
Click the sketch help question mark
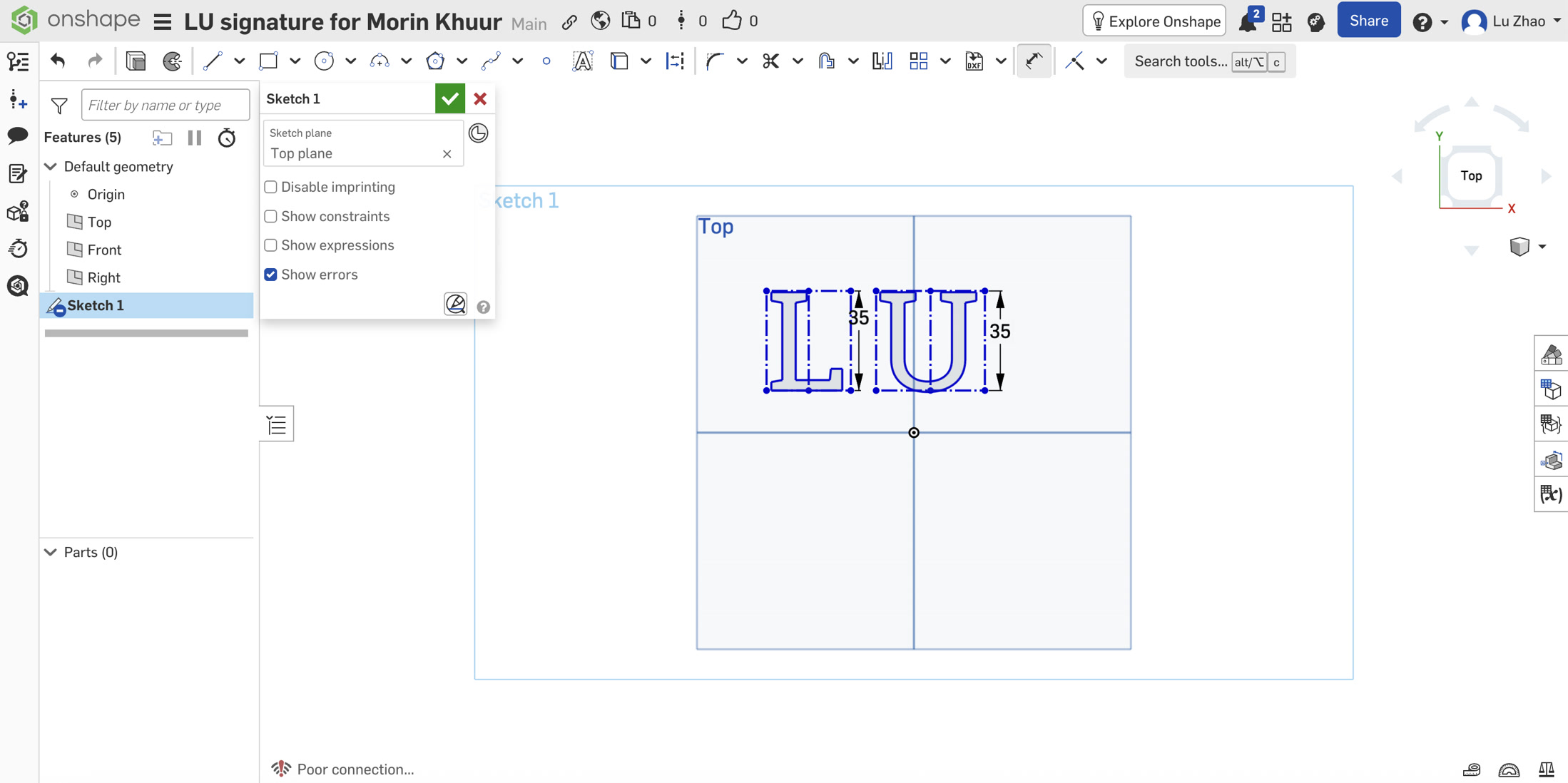coord(483,307)
